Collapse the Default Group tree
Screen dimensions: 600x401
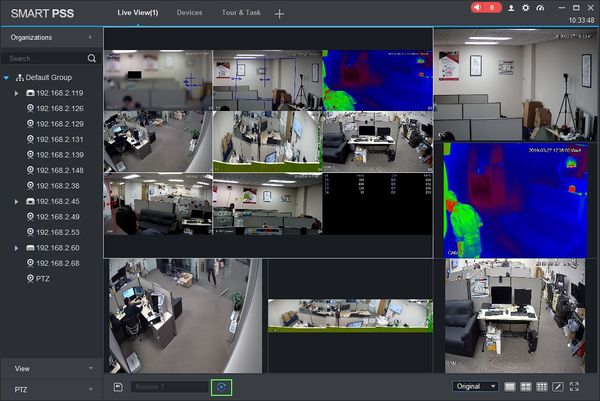pos(6,78)
